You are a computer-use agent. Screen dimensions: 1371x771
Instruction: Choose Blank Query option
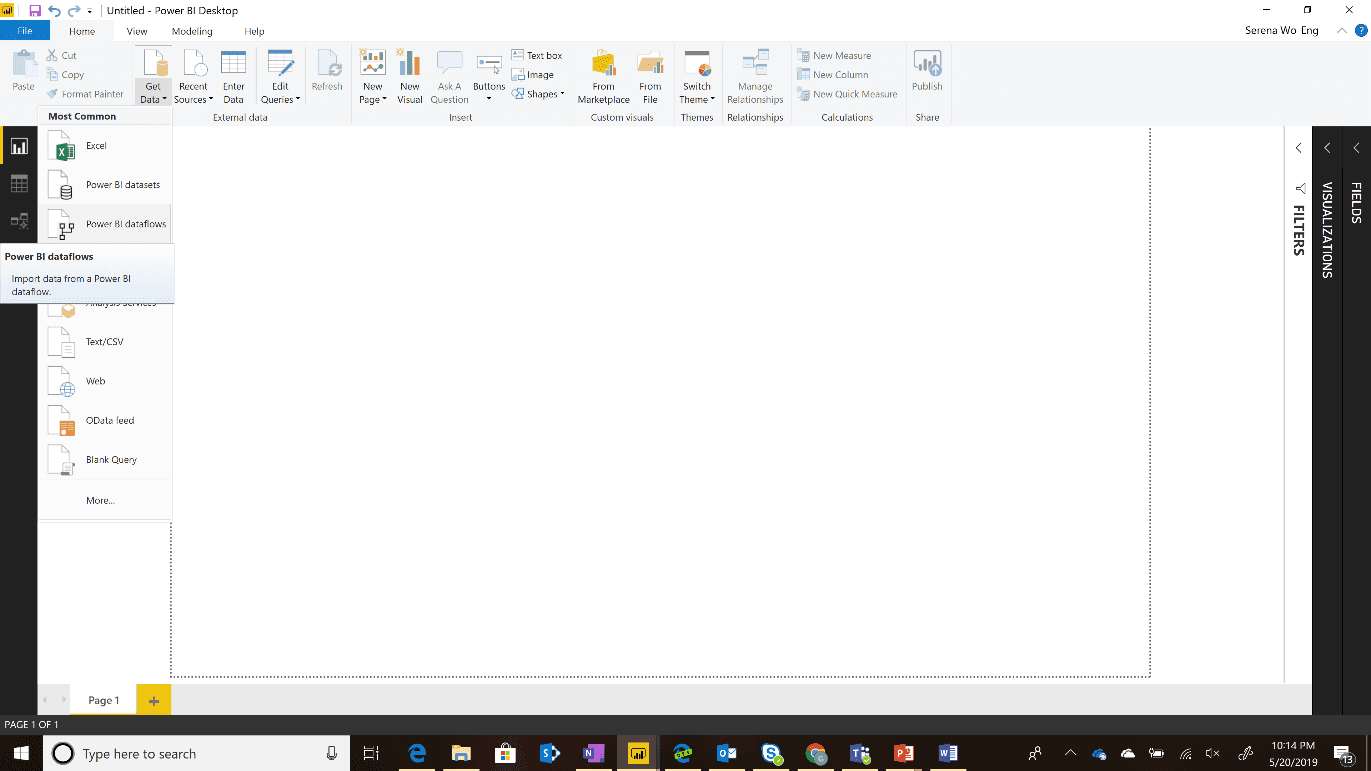(x=105, y=460)
